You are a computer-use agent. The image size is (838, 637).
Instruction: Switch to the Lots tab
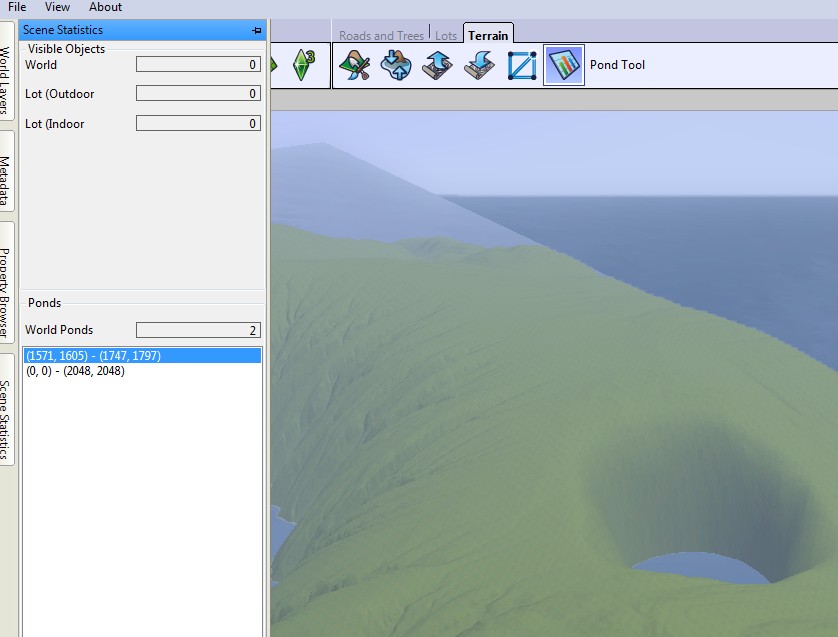coord(446,36)
